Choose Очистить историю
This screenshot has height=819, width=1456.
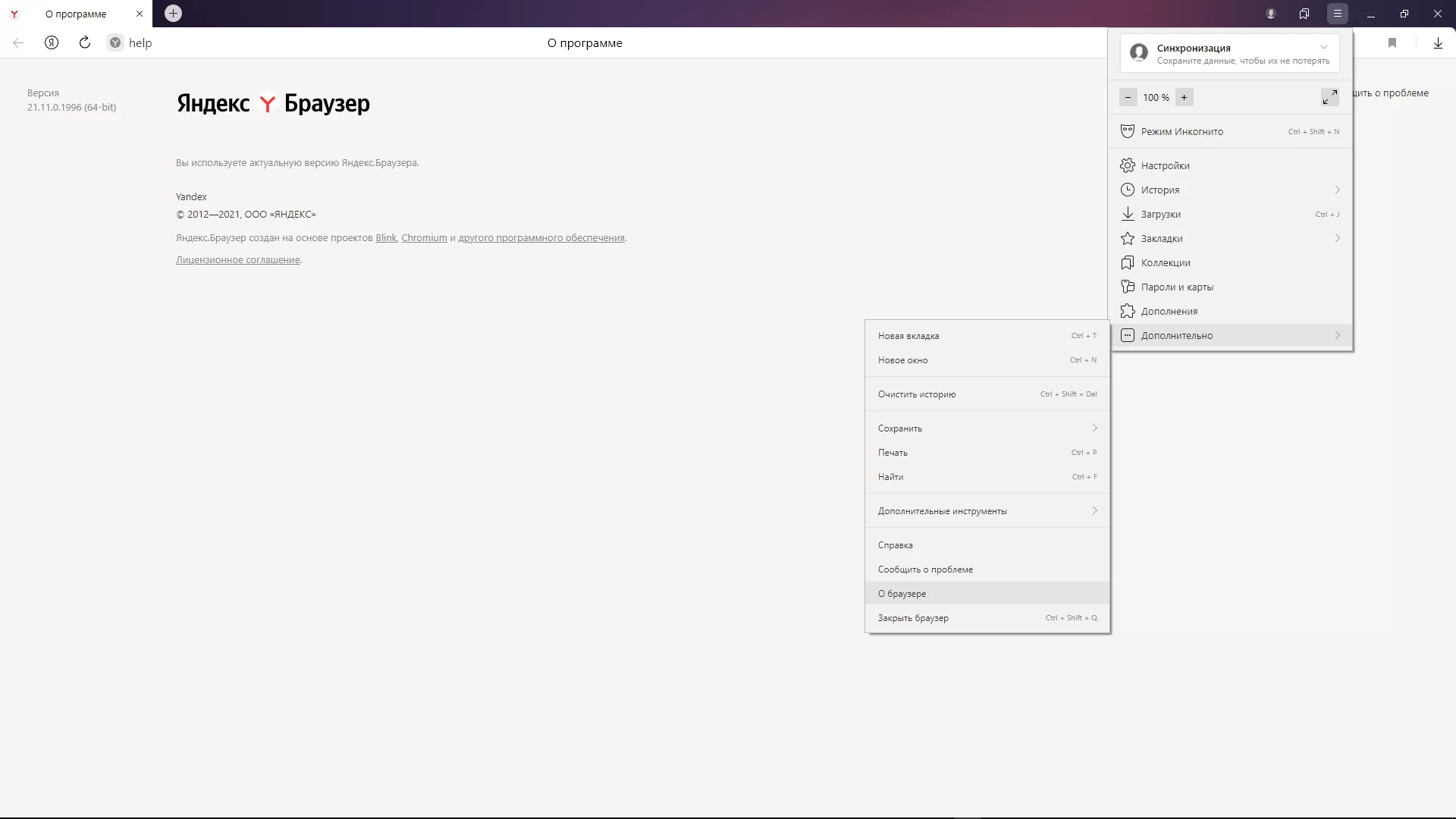[x=987, y=394]
